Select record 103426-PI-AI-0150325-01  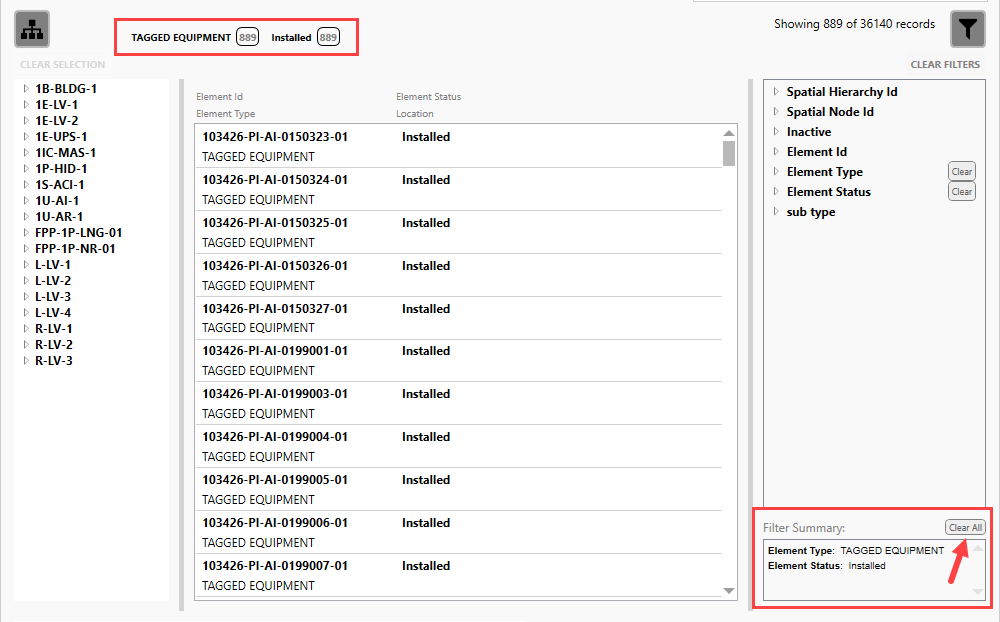pyautogui.click(x=459, y=232)
